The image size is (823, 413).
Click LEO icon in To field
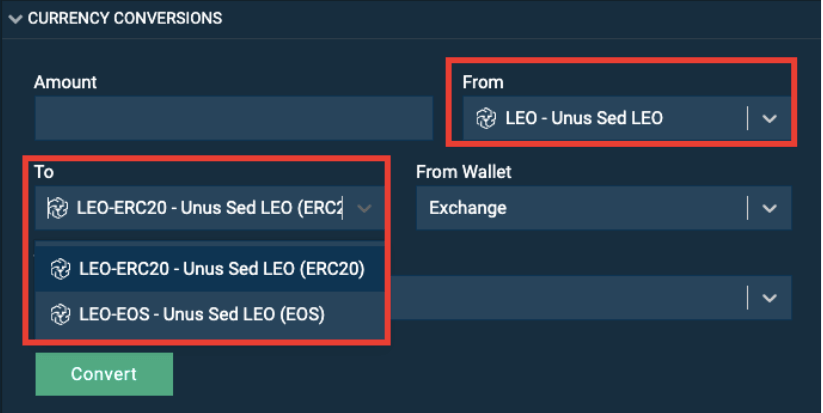pos(57,208)
